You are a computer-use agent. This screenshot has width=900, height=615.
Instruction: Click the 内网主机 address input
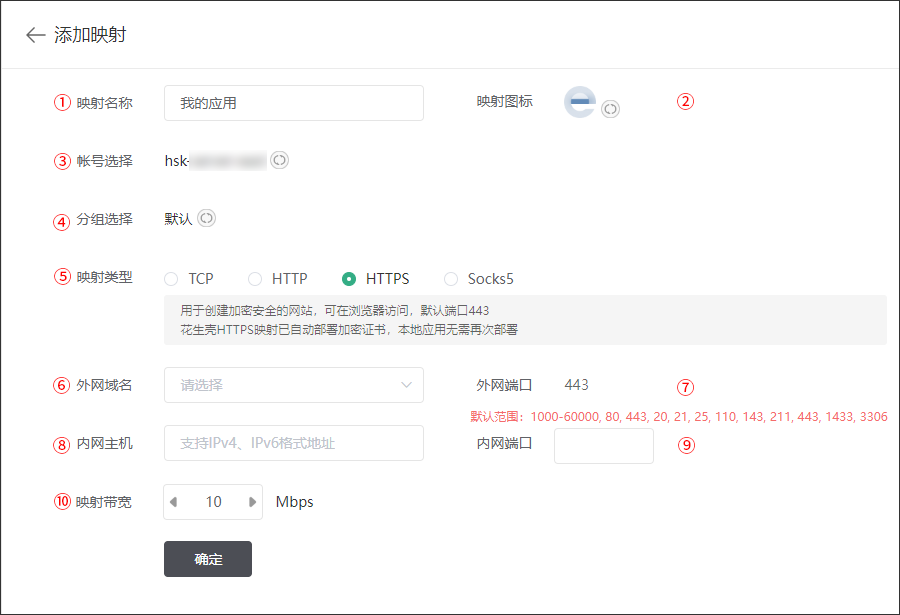[293, 443]
